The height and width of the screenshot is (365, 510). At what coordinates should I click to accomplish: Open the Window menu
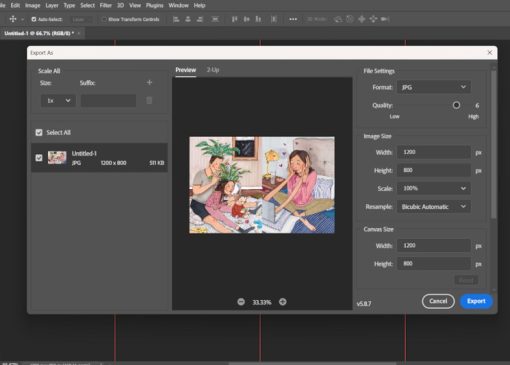coord(178,5)
